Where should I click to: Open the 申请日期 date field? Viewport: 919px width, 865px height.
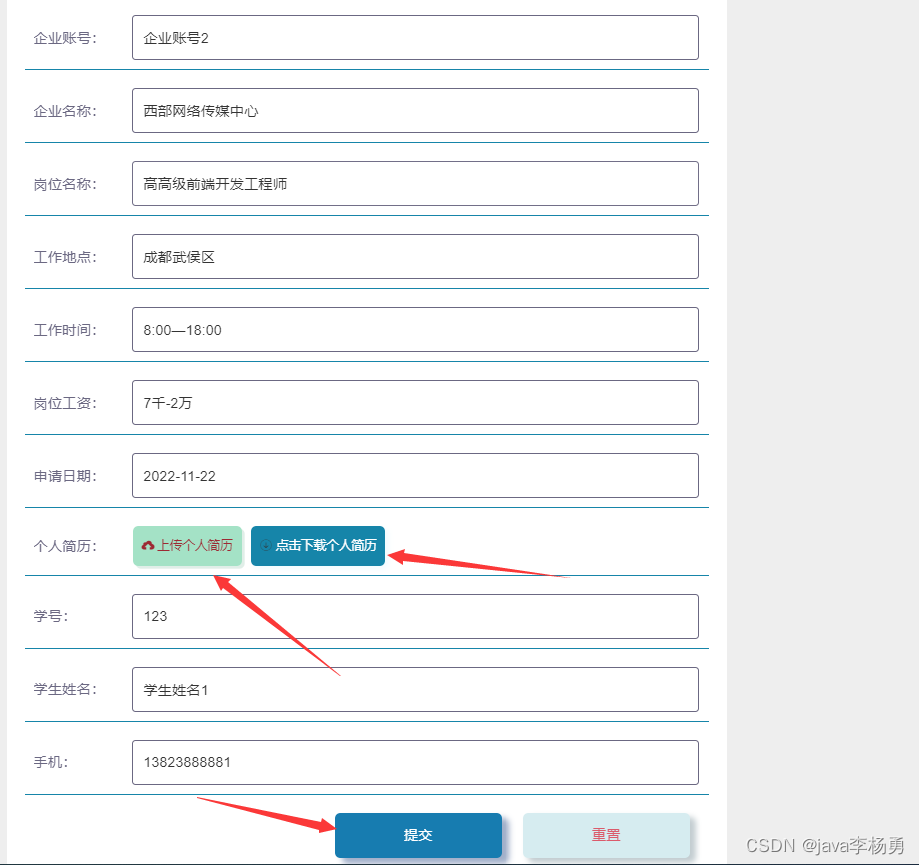pos(415,475)
